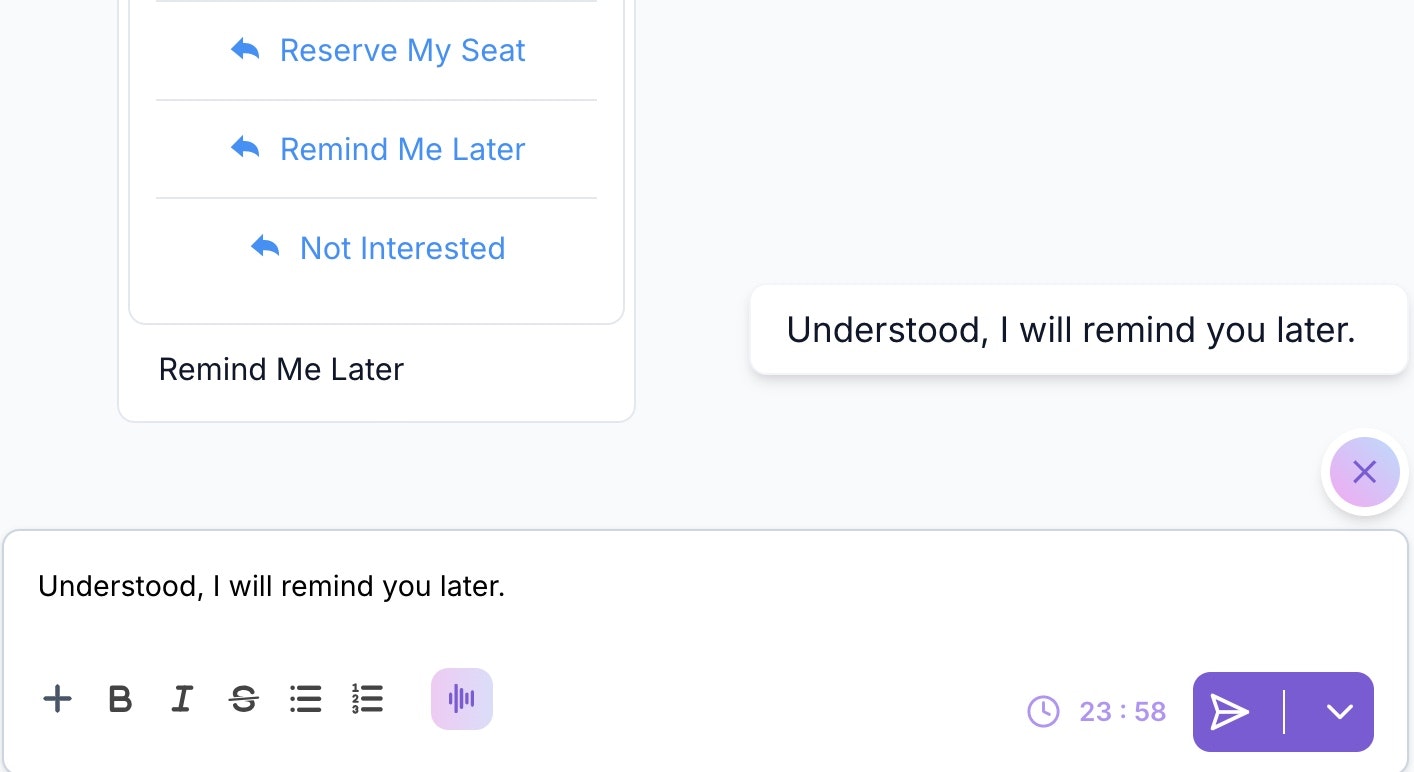Send the message with paper plane
Screen dimensions: 1414x772
(1230, 712)
